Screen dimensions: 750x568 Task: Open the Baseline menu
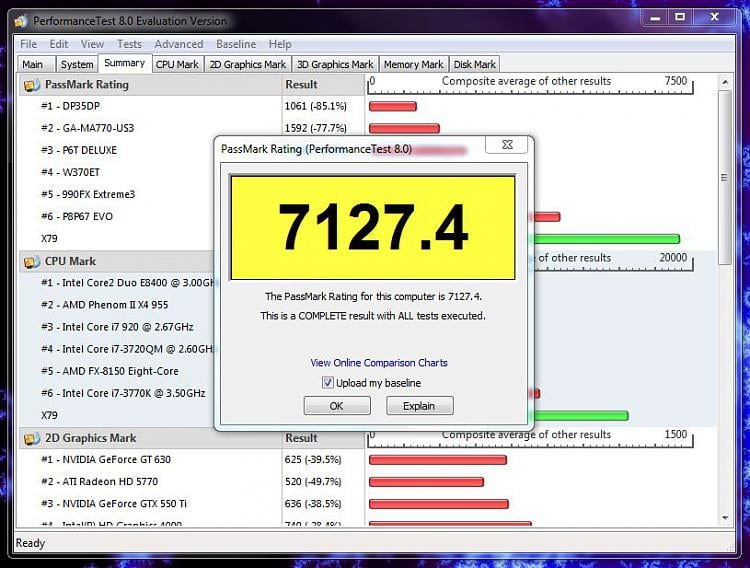tap(236, 44)
